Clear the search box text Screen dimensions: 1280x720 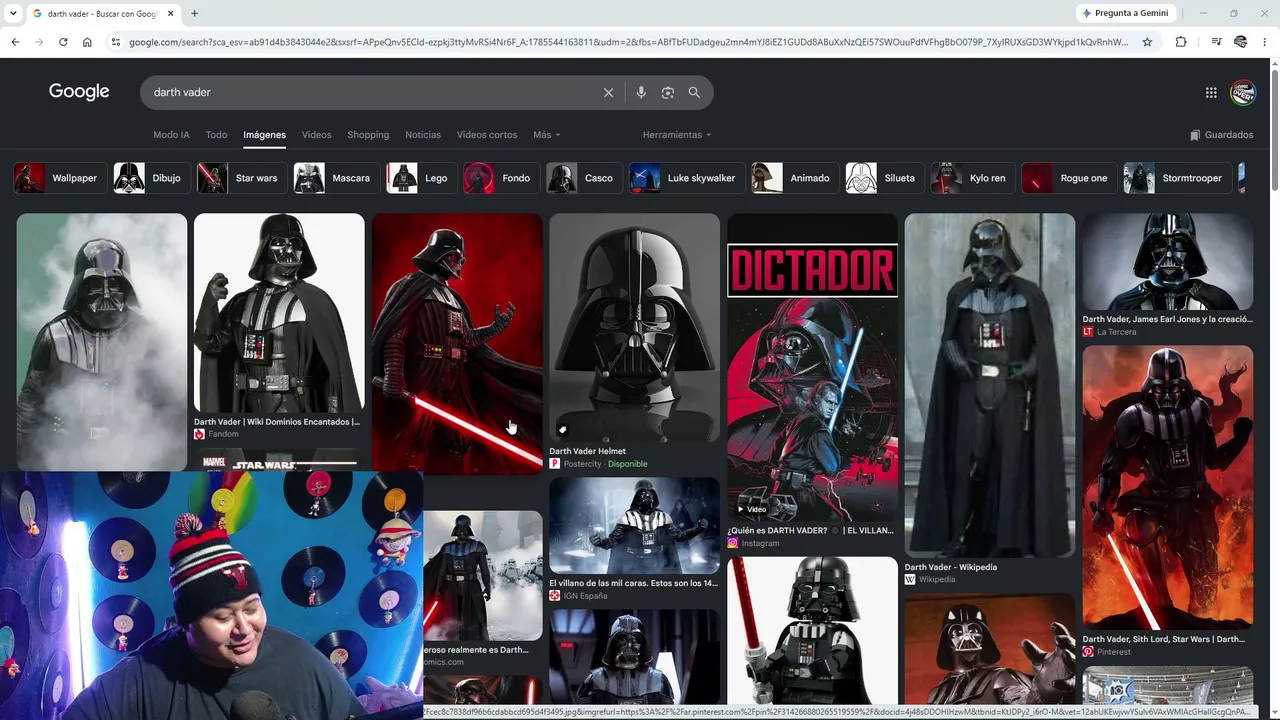tap(608, 92)
